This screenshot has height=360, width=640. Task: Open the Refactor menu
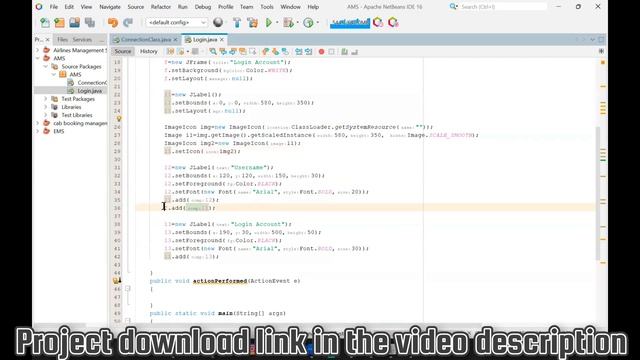(x=161, y=7)
